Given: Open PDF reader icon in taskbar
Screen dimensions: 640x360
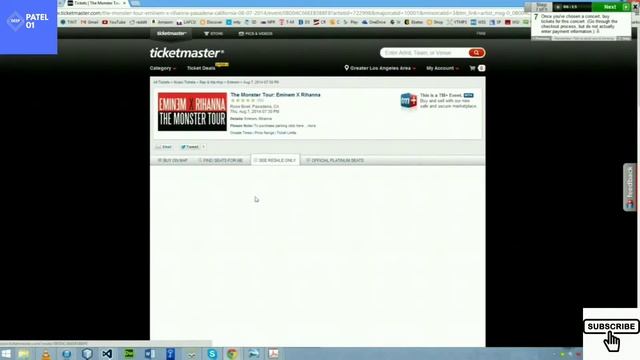Looking at the screenshot, I should click(x=273, y=354).
